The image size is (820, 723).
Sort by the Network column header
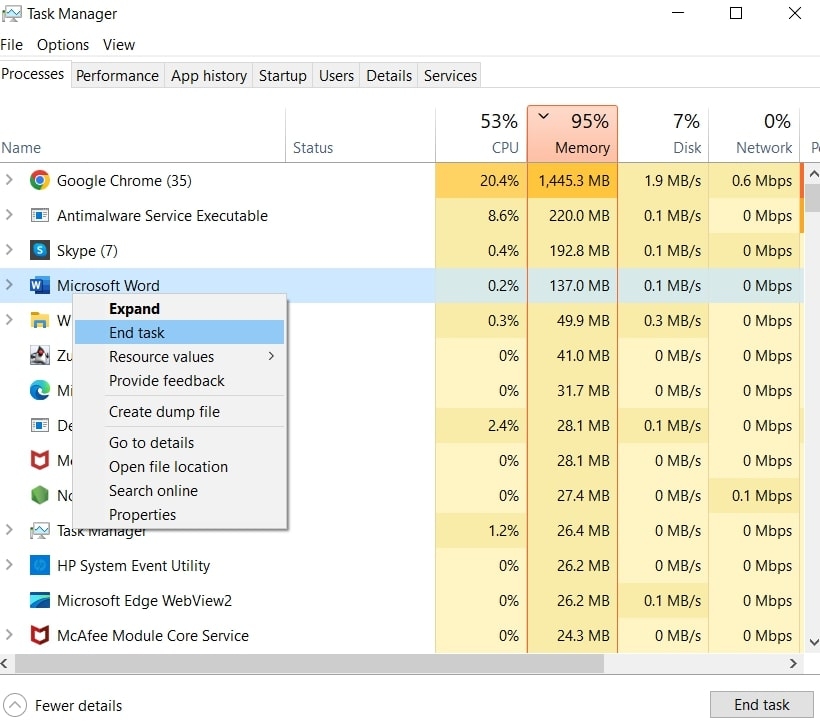754,134
